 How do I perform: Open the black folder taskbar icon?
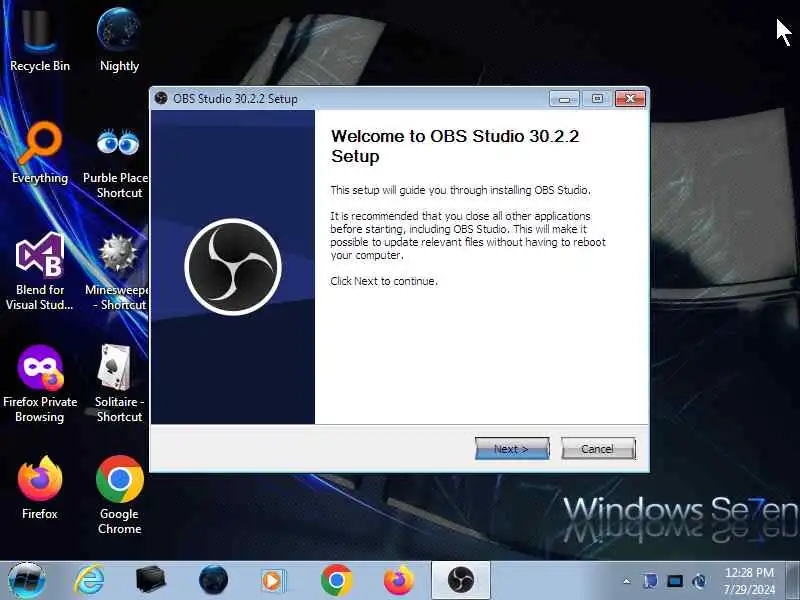[151, 580]
